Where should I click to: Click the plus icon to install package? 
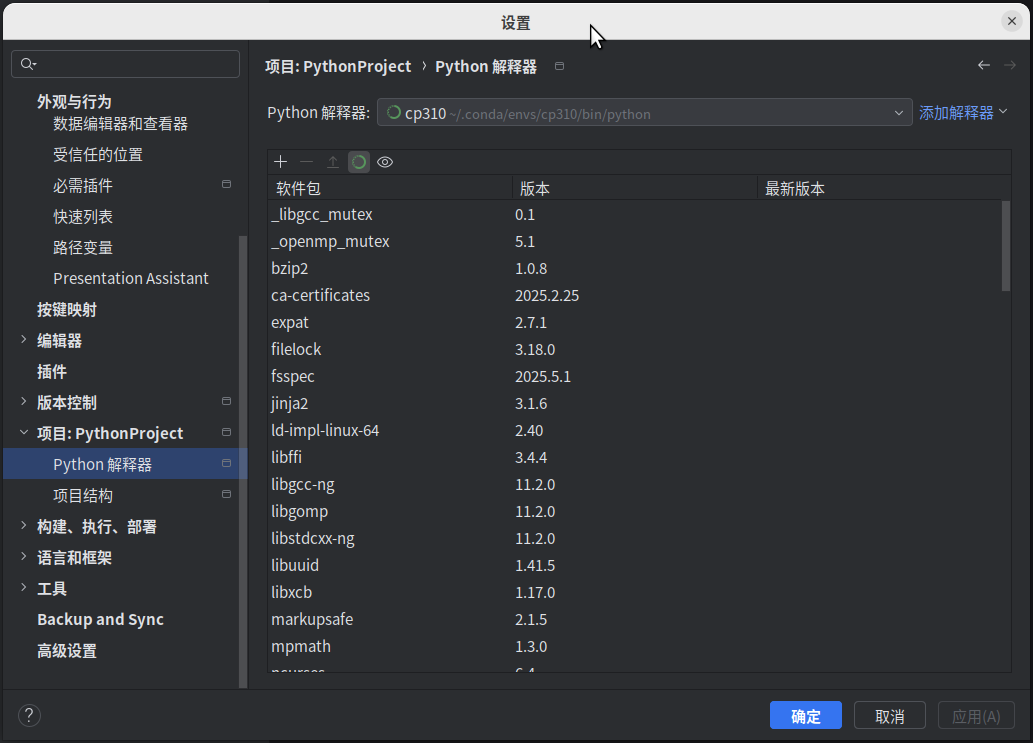pos(281,162)
